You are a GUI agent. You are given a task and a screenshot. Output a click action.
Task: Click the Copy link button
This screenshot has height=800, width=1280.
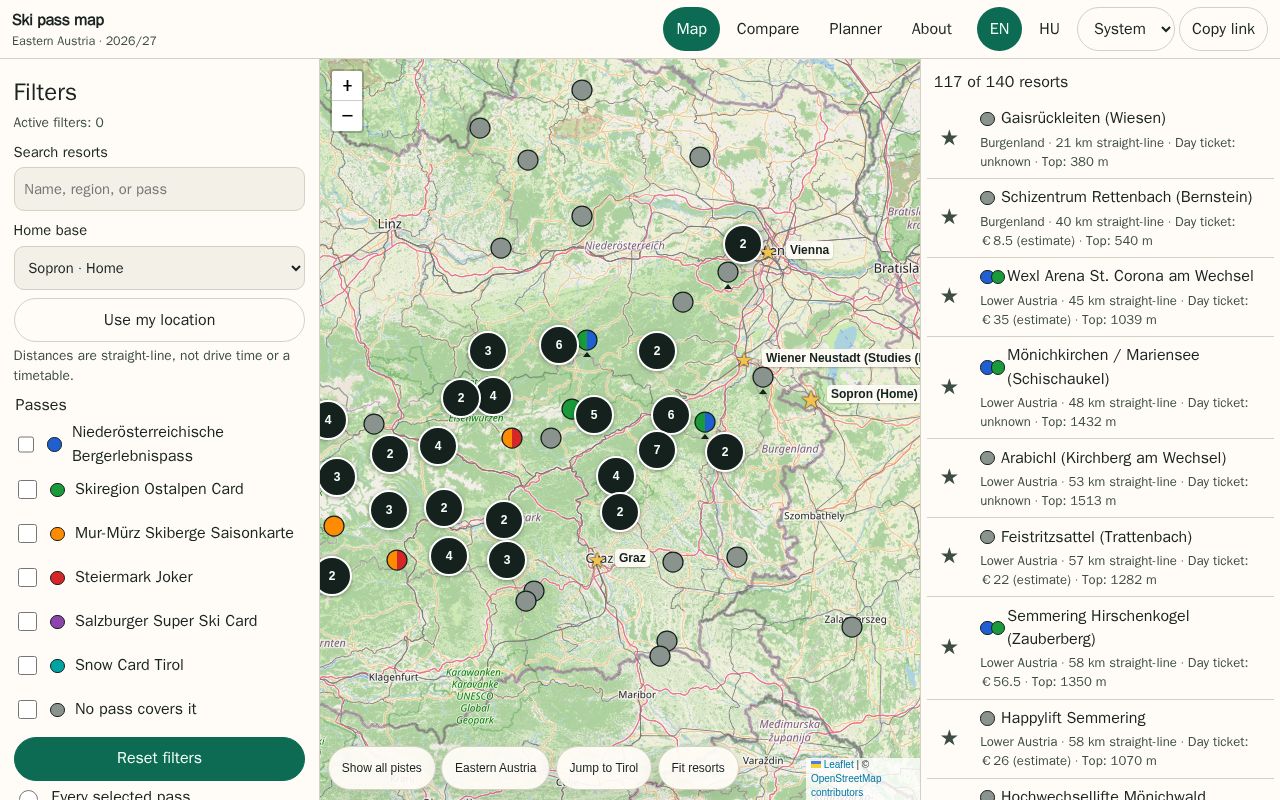pos(1223,29)
